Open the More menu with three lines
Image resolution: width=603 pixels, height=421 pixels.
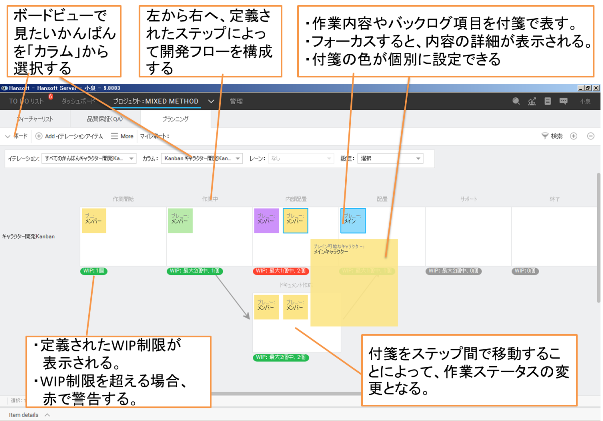pos(122,136)
